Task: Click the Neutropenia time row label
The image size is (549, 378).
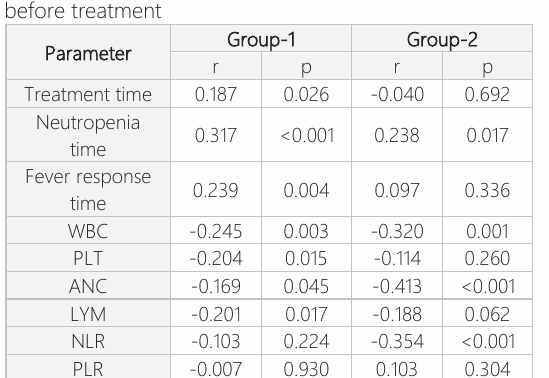Action: [x=88, y=135]
